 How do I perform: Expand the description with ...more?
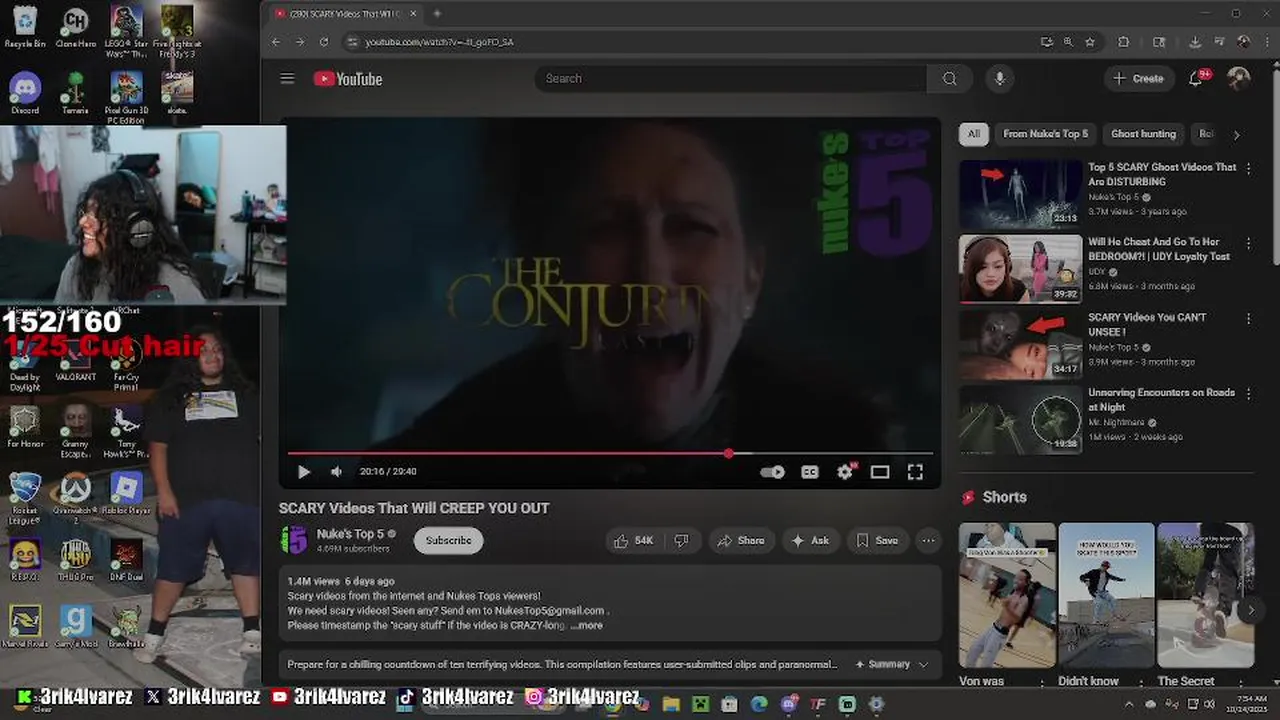588,625
